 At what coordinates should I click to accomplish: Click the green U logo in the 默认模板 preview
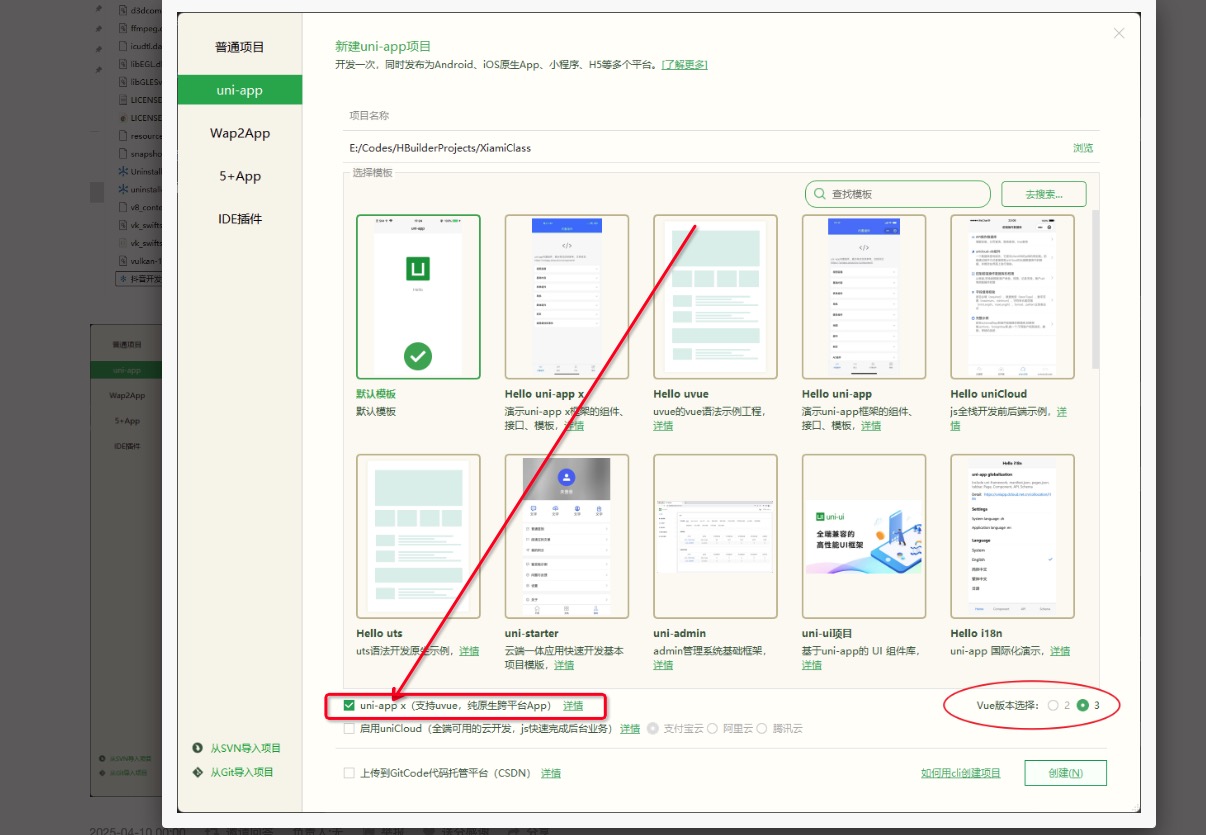point(418,268)
